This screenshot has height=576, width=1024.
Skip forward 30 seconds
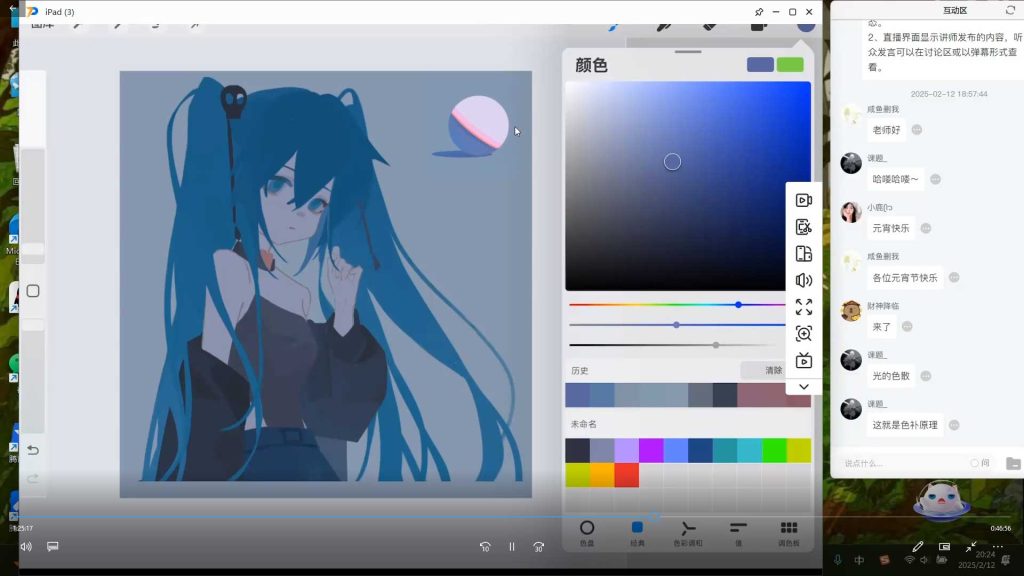click(539, 547)
